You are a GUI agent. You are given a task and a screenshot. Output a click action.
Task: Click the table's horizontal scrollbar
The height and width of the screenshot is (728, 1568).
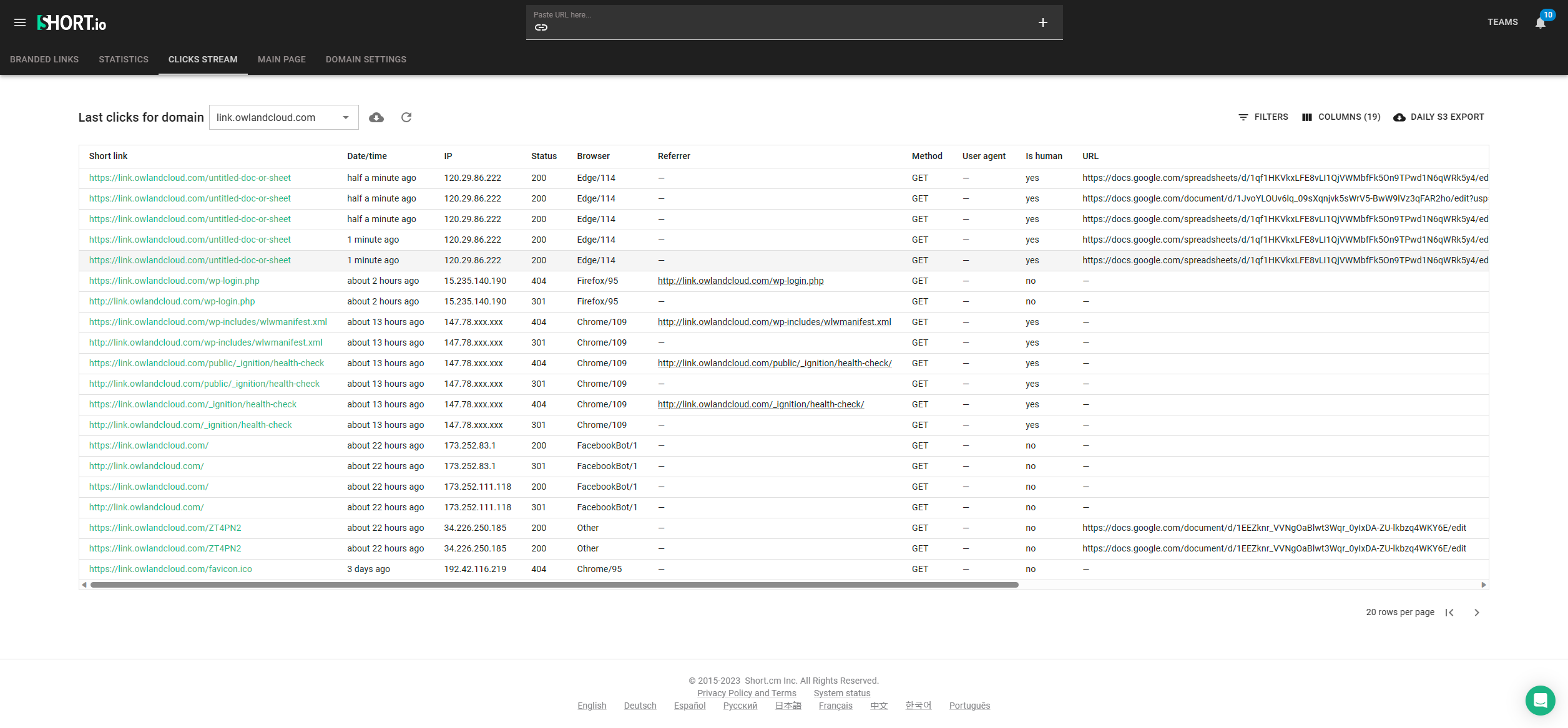[x=554, y=585]
